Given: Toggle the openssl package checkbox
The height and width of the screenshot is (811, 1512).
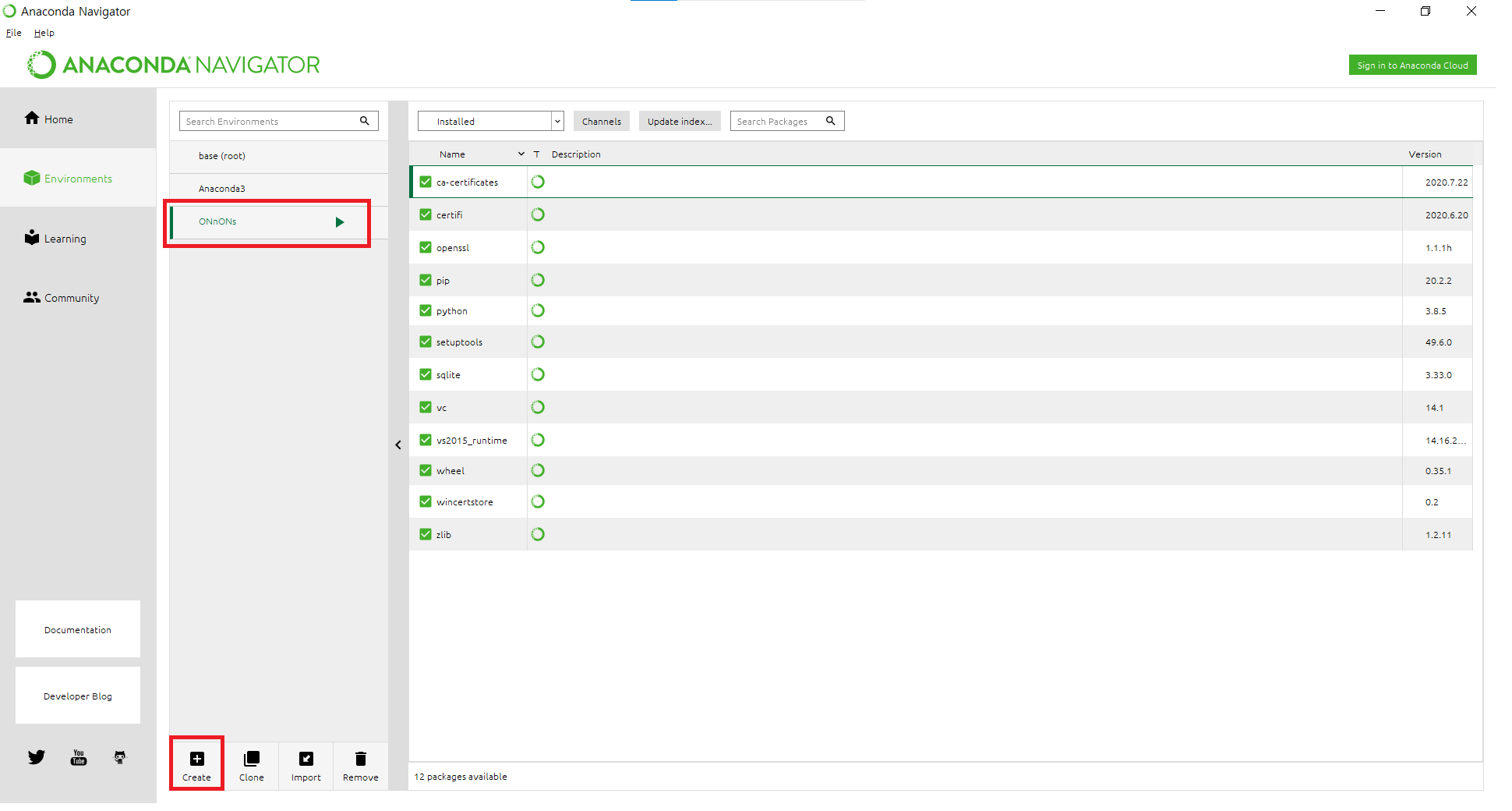Looking at the screenshot, I should tap(426, 247).
